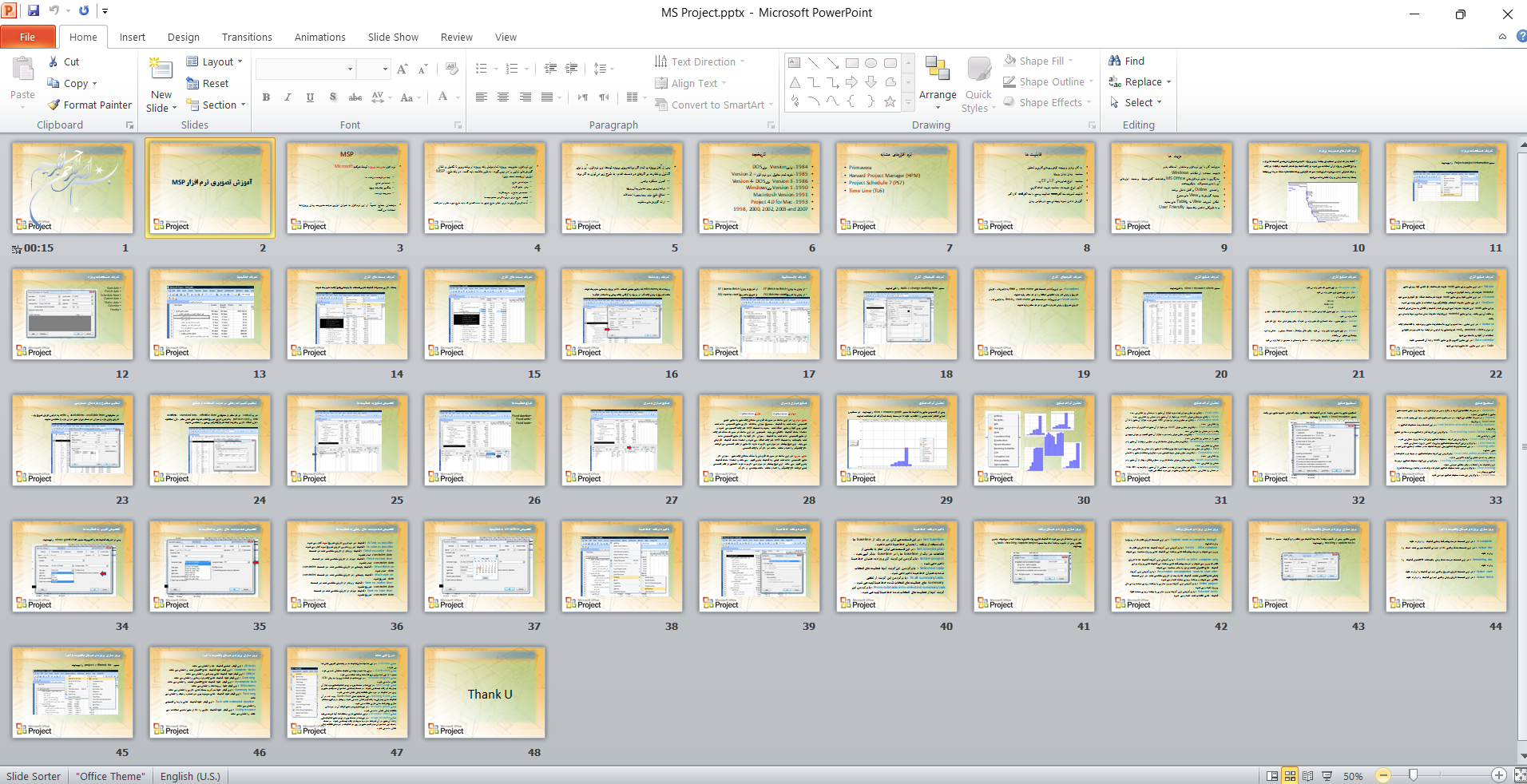Open the File tab

(28, 37)
